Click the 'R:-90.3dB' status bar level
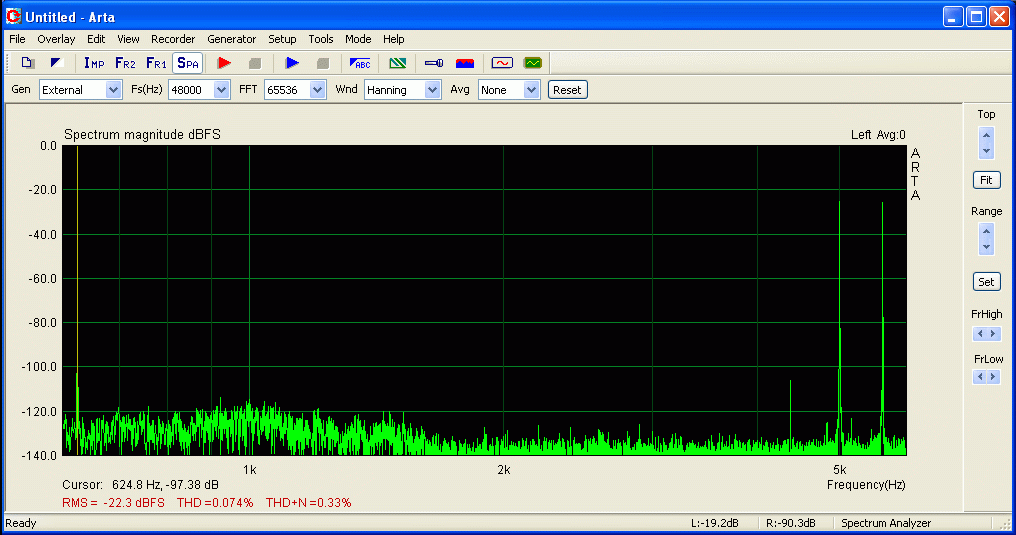Screen dimensions: 1016x535 pos(791,523)
